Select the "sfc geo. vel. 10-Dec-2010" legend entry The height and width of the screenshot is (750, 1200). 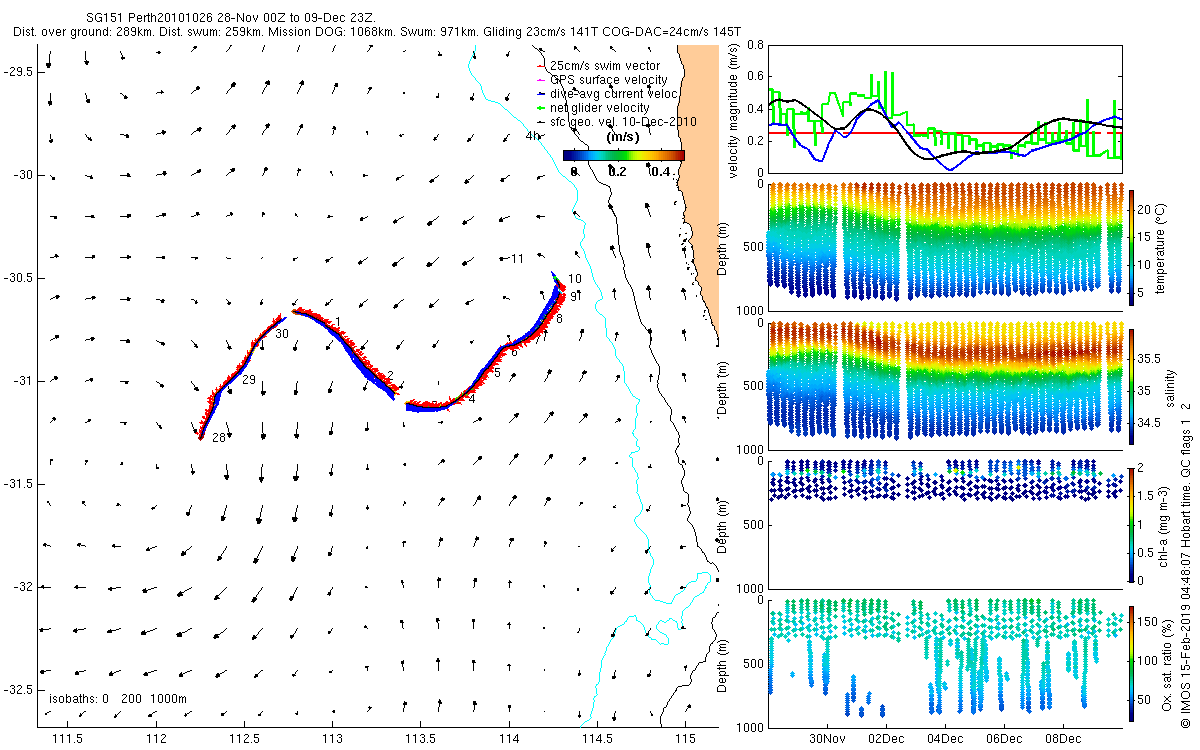(x=617, y=122)
